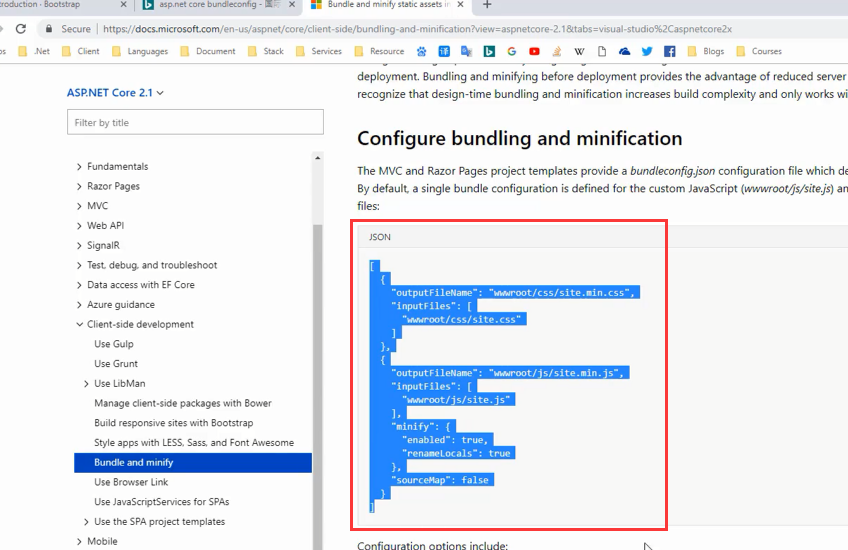Close the Bootstrap introduction tab
This screenshot has height=550, width=848.
[x=123, y=4]
